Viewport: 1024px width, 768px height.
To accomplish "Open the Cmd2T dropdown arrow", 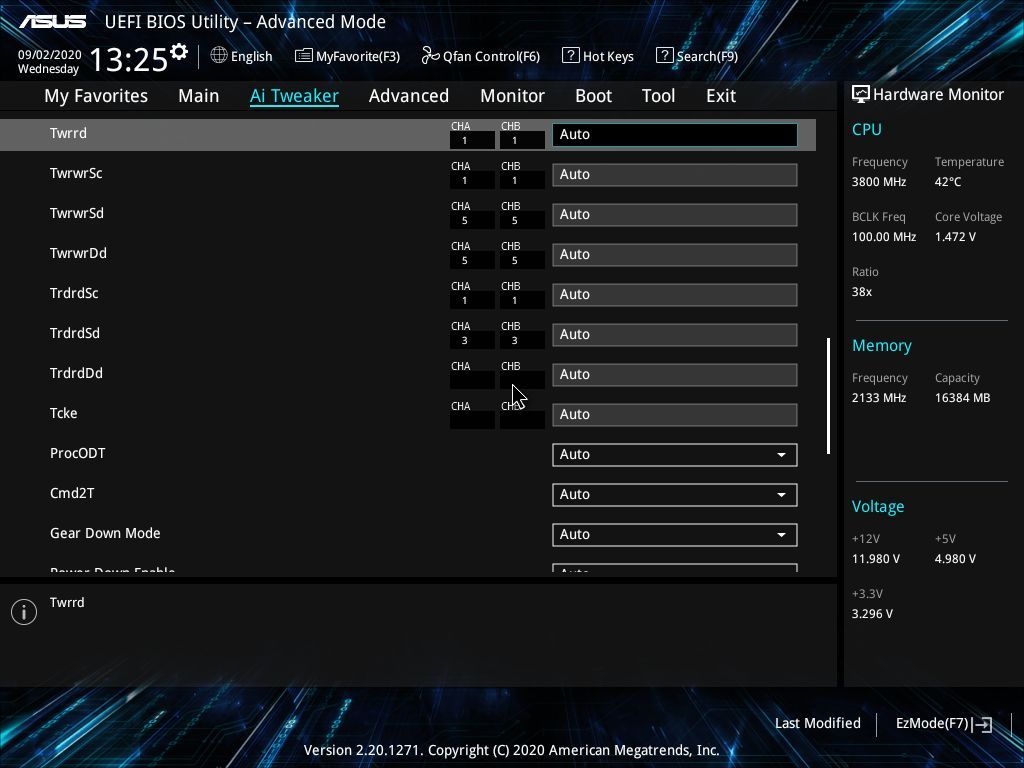I will 781,495.
